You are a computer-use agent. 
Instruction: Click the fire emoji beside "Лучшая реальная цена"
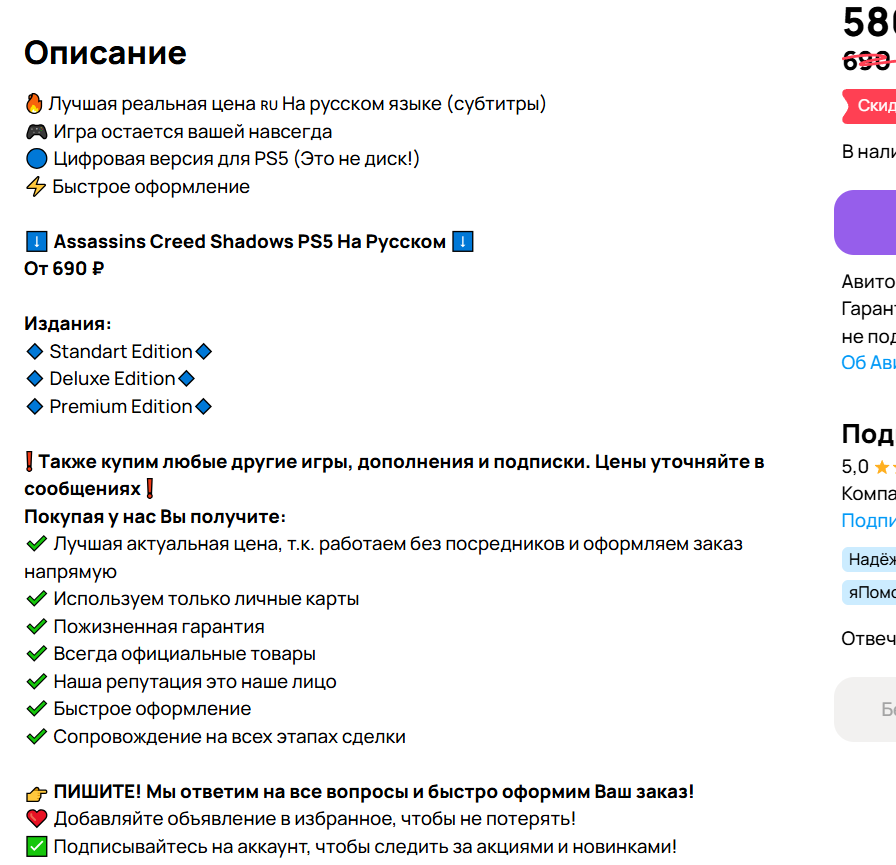(35, 104)
